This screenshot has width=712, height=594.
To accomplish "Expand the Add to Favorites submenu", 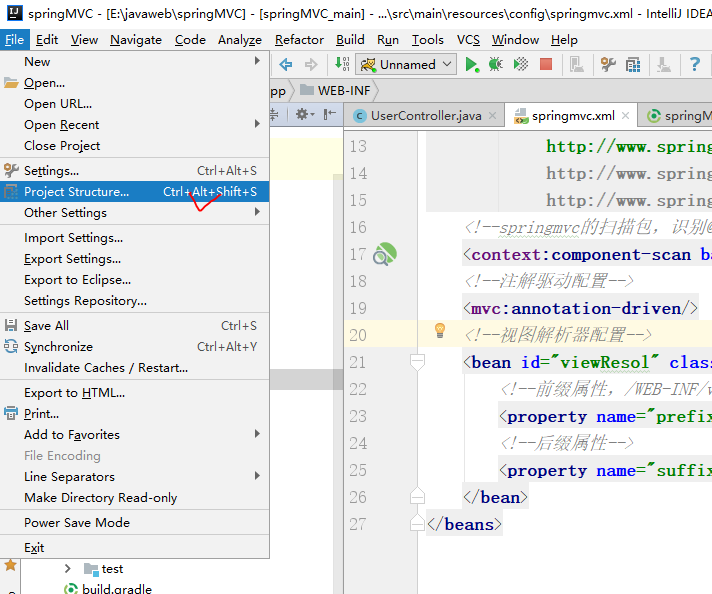I will coord(134,435).
